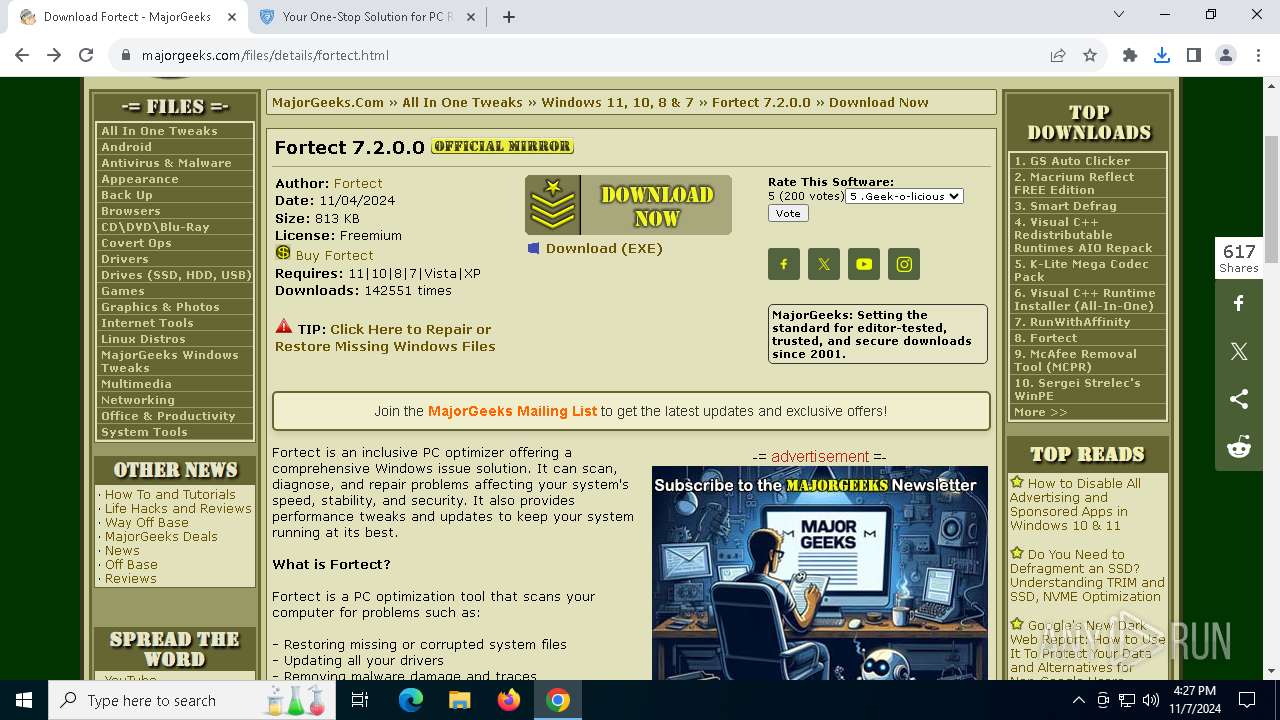Open File Explorer from taskbar
The height and width of the screenshot is (720, 1280).
[459, 700]
